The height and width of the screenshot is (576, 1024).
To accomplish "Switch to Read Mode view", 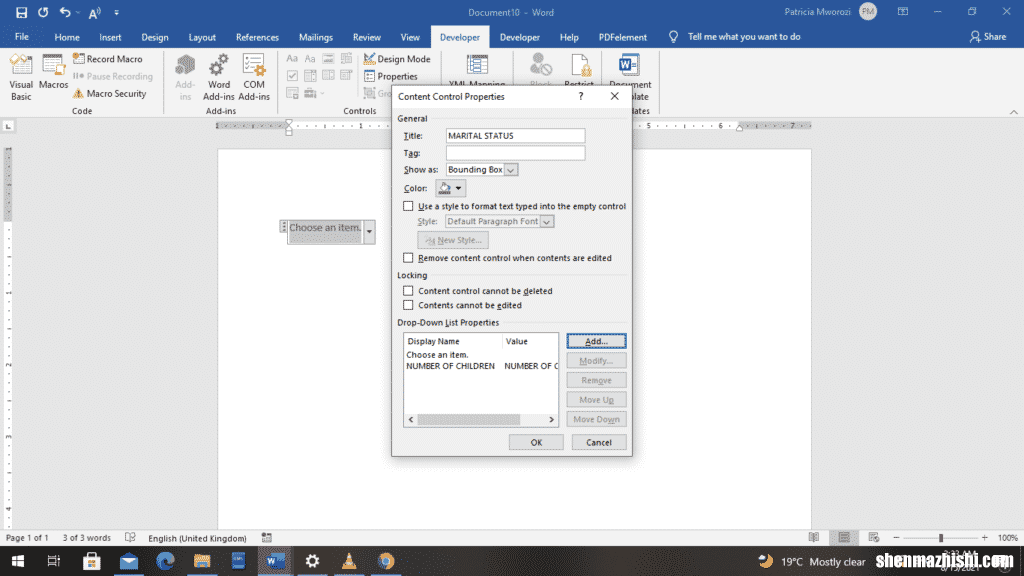I will click(814, 537).
